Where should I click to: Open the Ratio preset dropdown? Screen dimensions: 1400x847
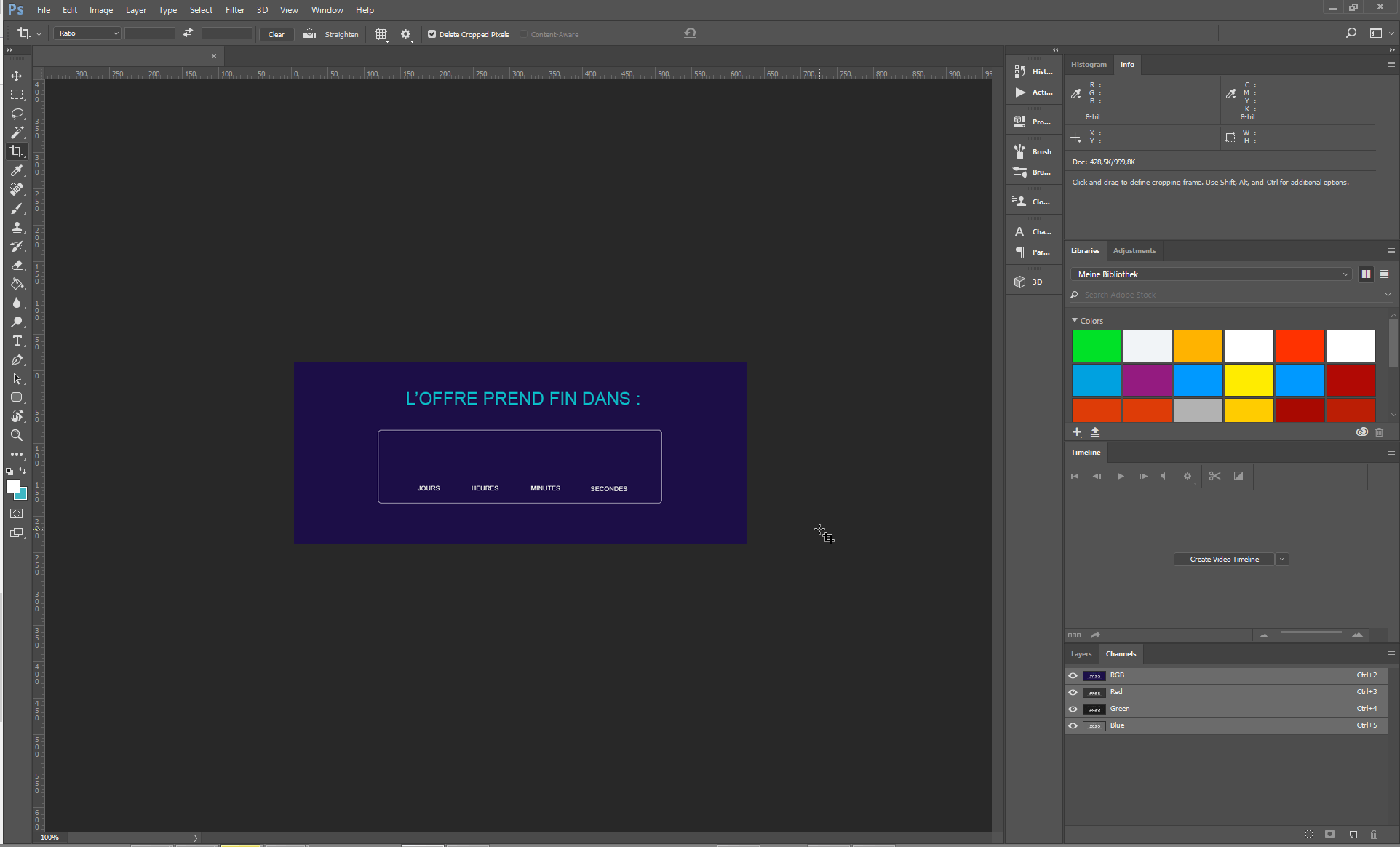[x=88, y=33]
